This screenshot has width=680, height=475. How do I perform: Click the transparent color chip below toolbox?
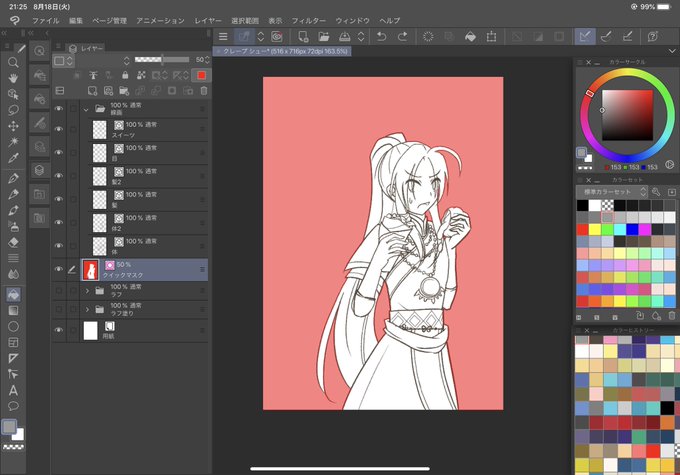point(13,447)
